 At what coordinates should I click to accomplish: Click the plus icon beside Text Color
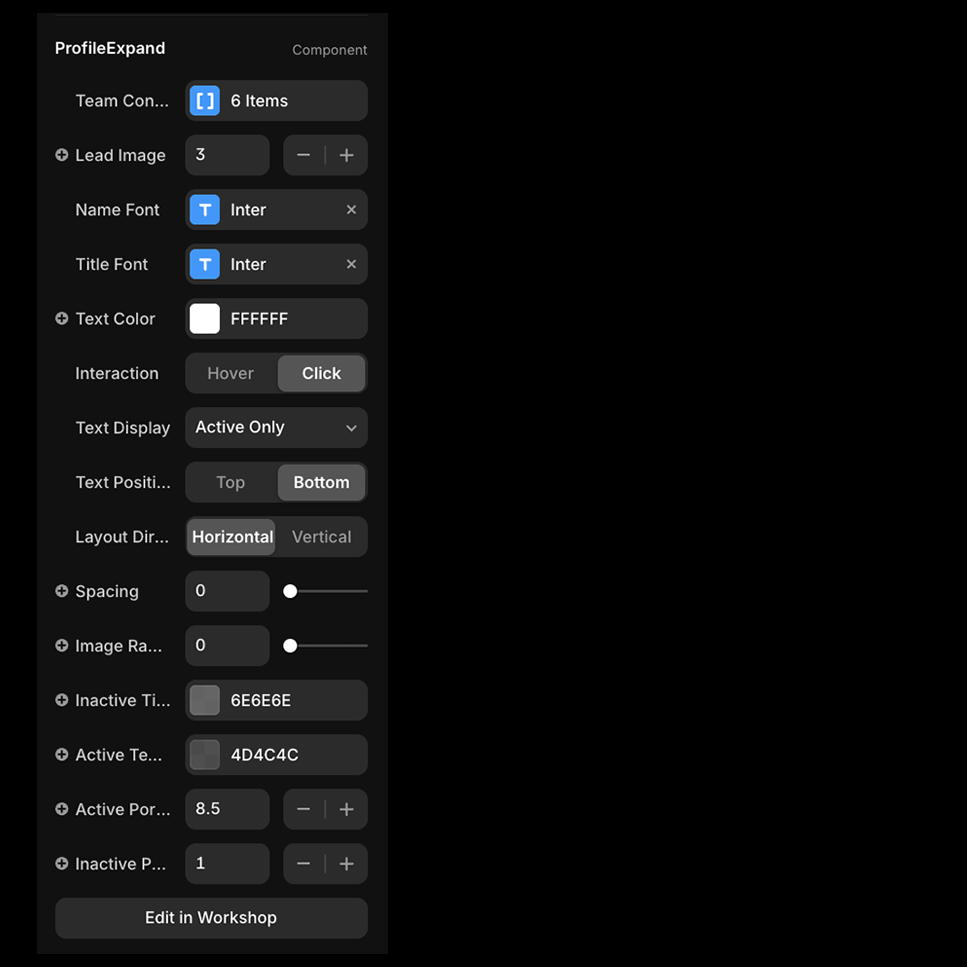61,318
